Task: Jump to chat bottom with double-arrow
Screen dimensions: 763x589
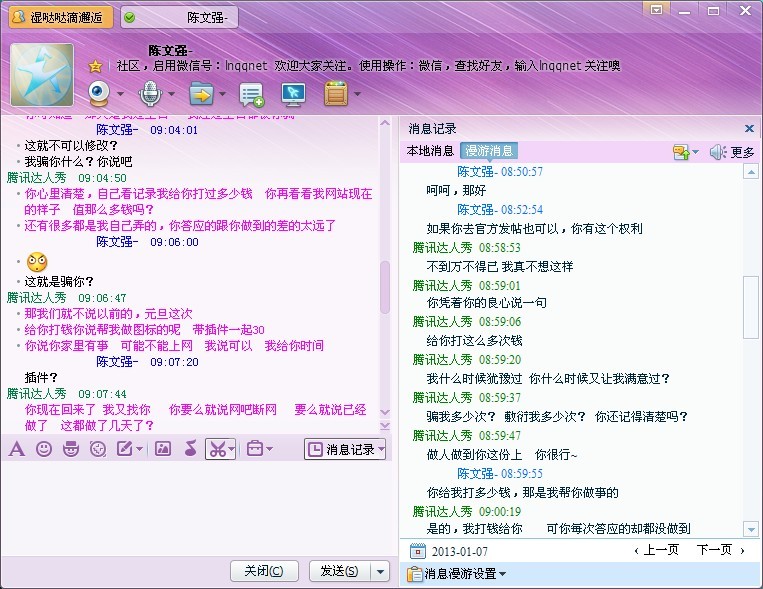Action: [x=385, y=425]
